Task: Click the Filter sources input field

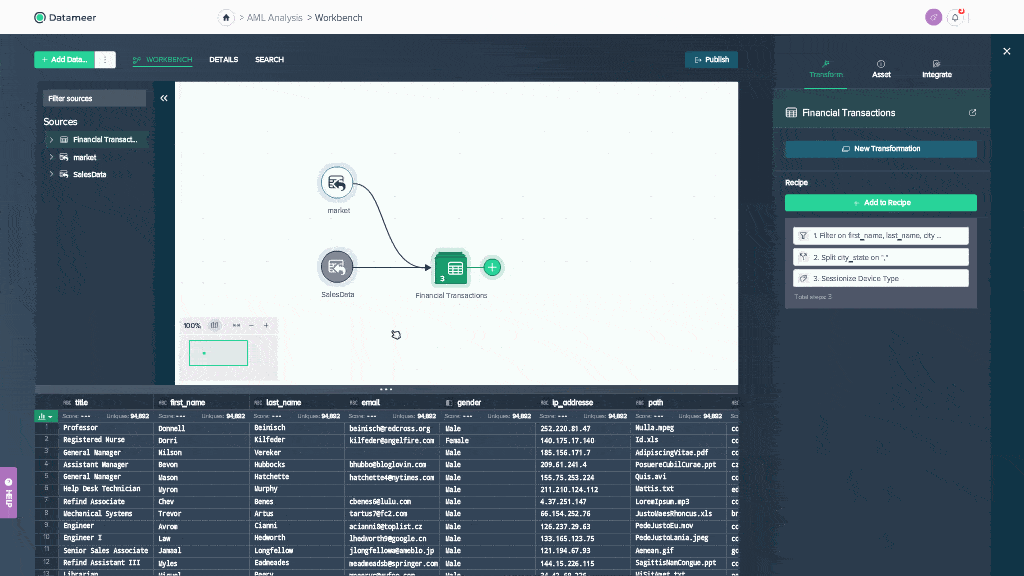Action: point(93,98)
